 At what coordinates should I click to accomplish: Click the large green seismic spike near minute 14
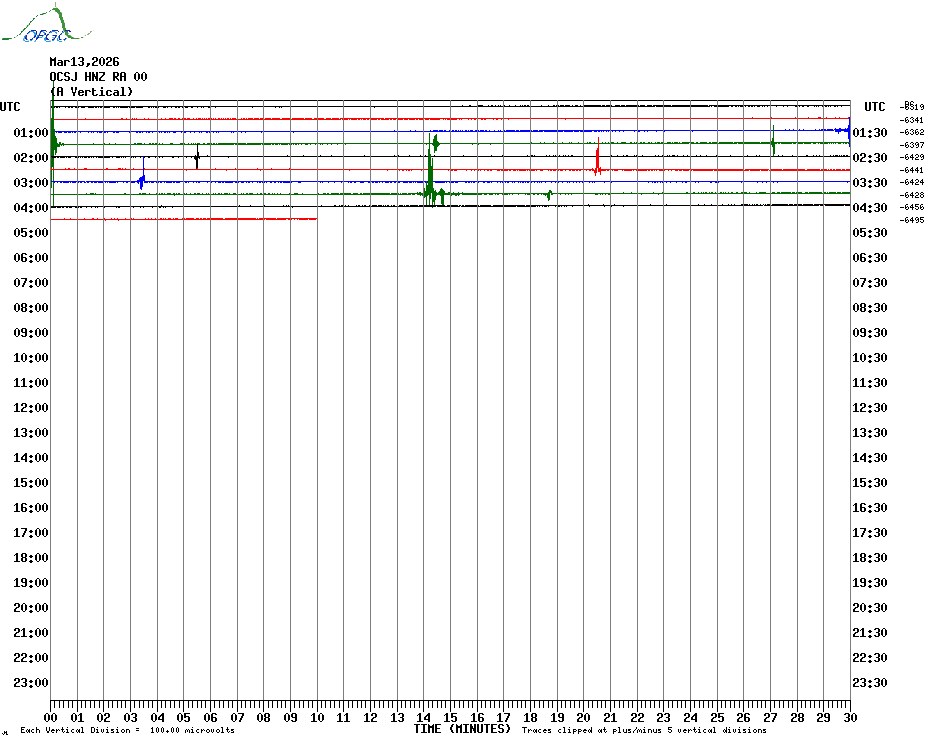(x=429, y=178)
